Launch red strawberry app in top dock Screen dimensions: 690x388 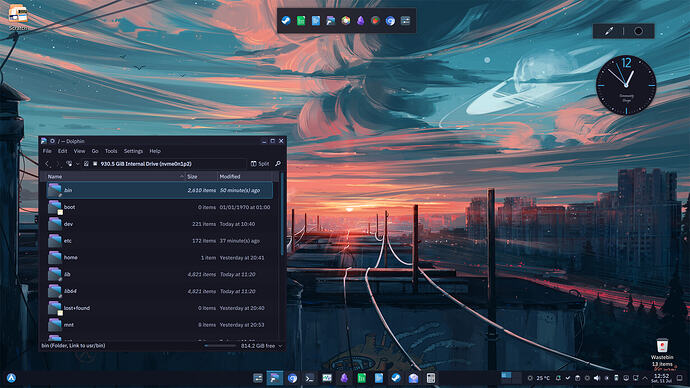click(375, 21)
